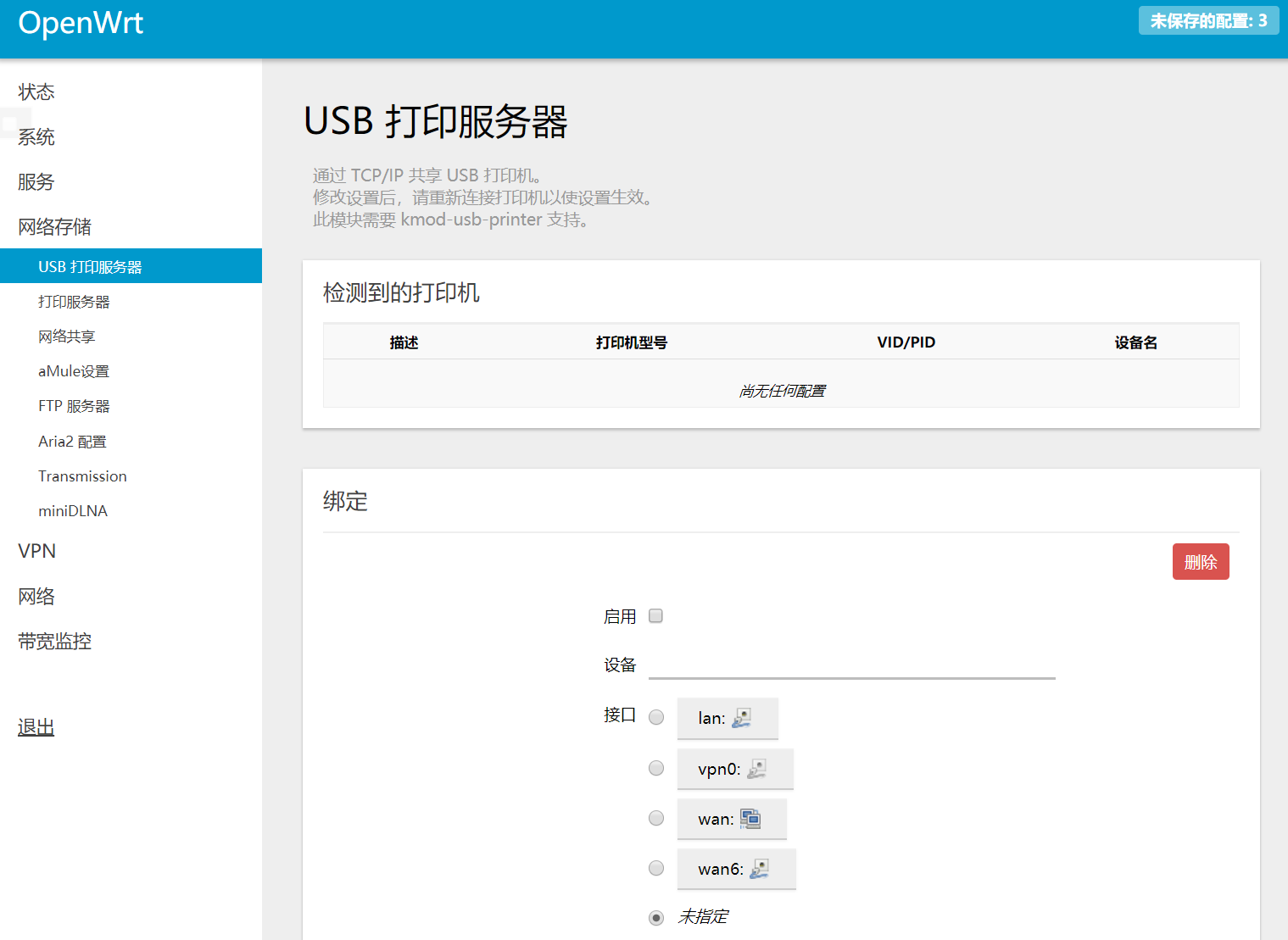The image size is (1288, 940).
Task: Click the 检测到的打印机 section title
Action: (401, 292)
